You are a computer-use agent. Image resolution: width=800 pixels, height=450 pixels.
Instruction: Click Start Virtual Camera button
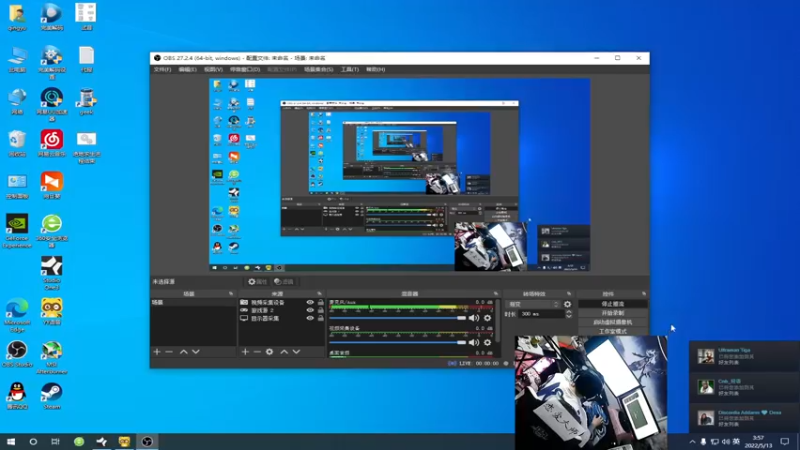tap(613, 322)
